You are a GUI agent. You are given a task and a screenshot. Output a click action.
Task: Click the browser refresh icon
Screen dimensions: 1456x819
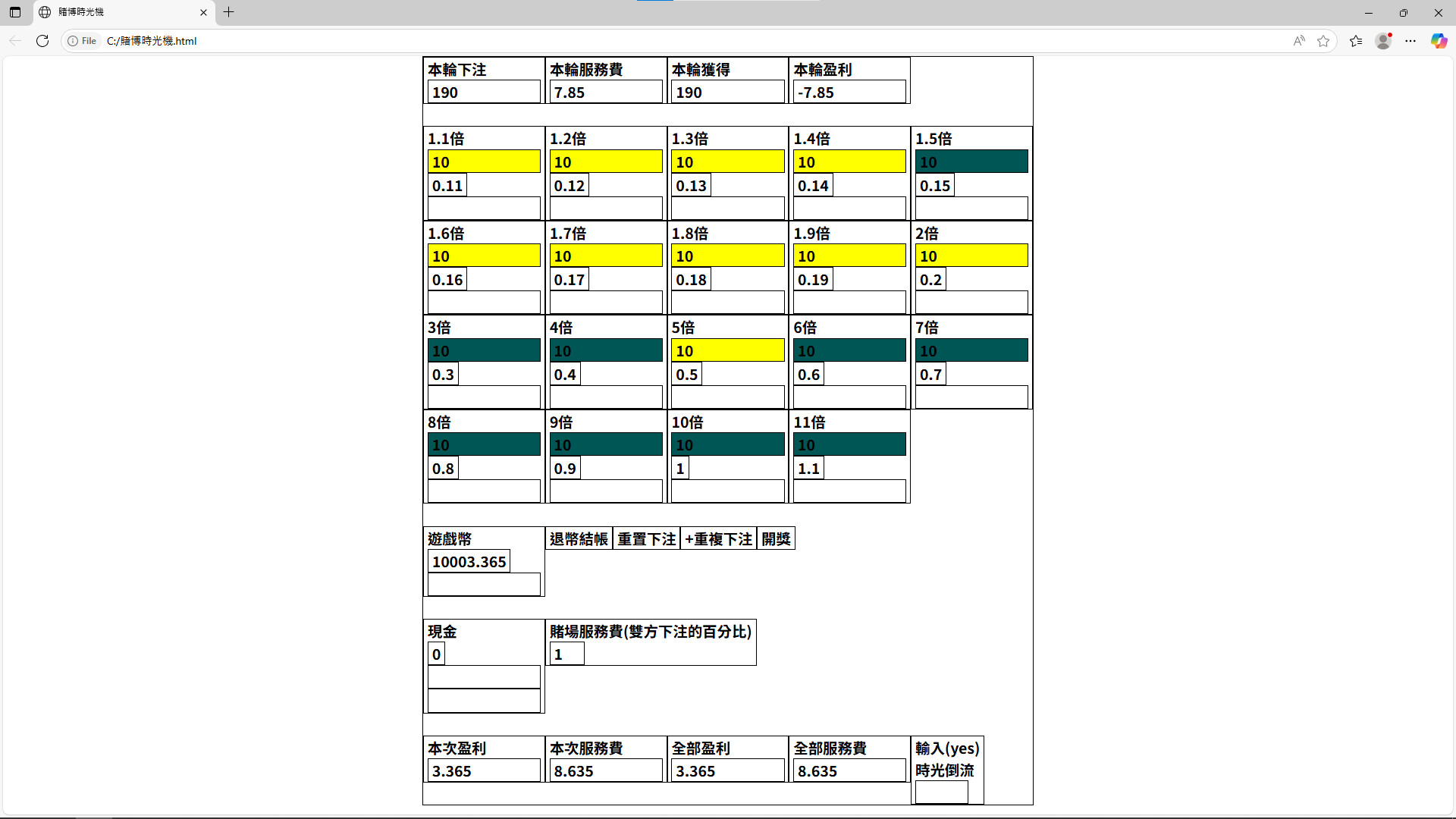click(42, 41)
